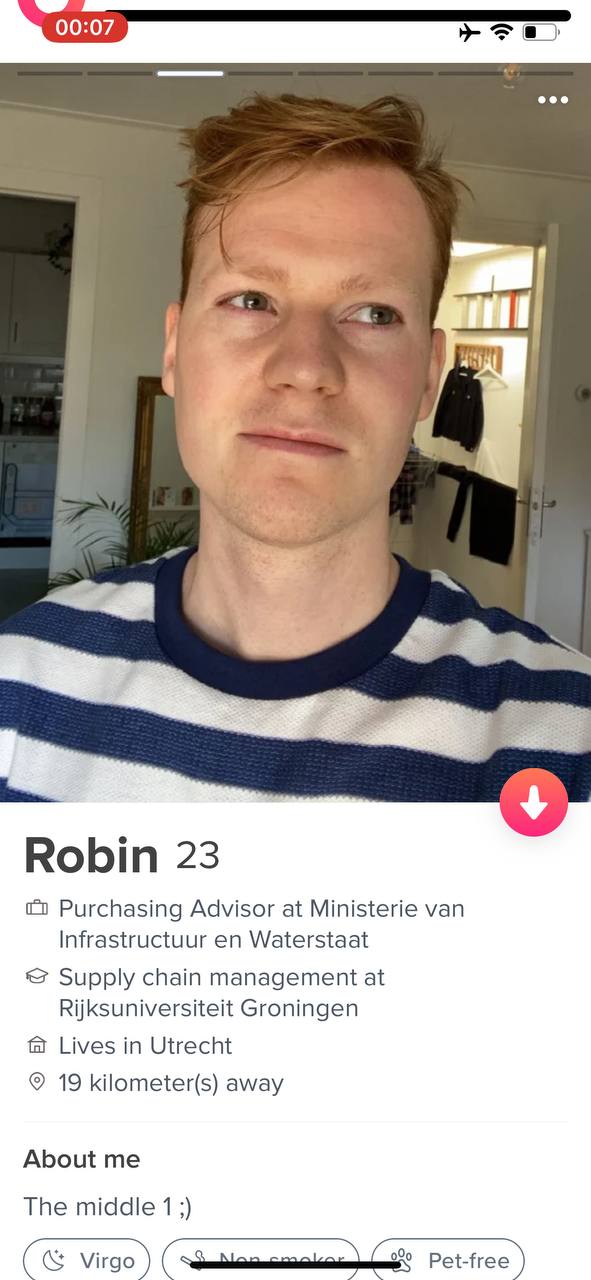Jump to the first photo segment indicator
The height and width of the screenshot is (1280, 591).
pos(50,73)
